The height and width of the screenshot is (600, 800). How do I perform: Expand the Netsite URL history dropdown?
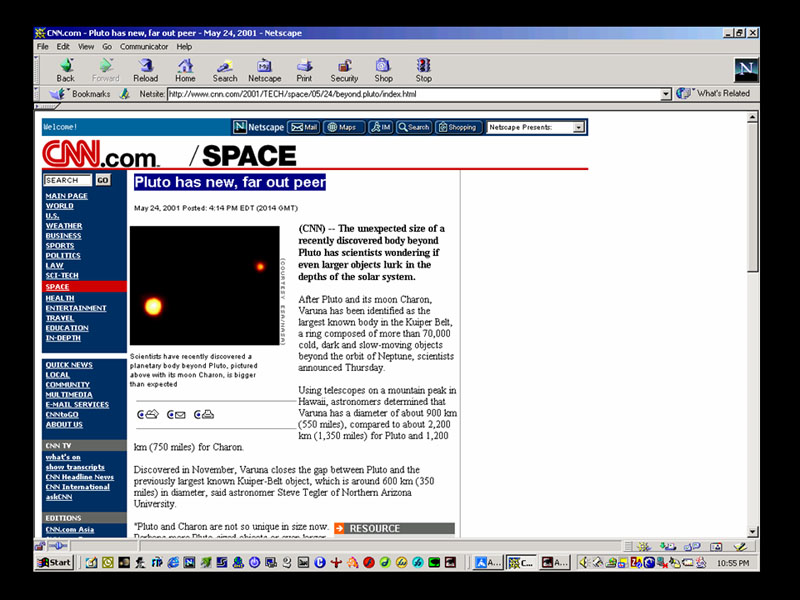pos(666,94)
